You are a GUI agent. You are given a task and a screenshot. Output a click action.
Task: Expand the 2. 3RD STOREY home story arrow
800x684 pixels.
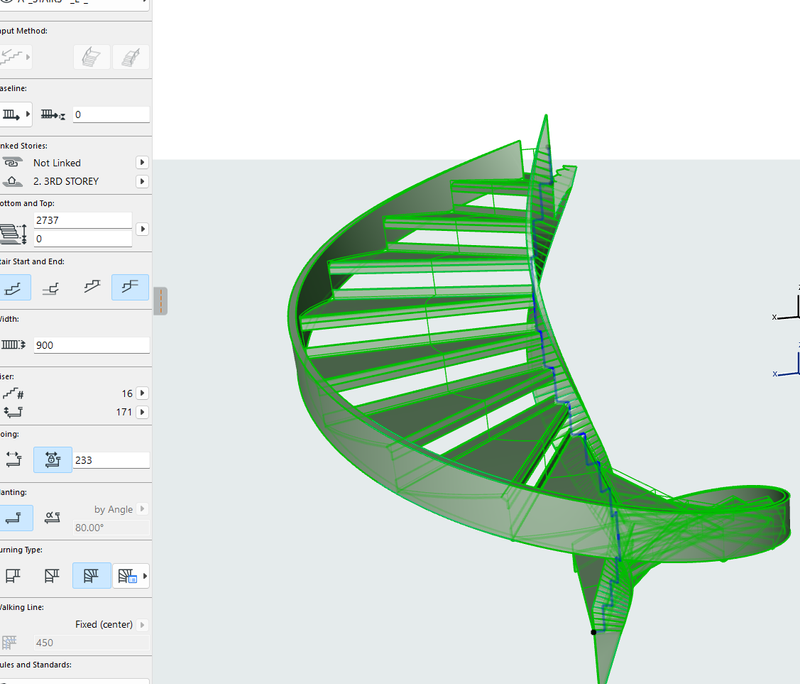(142, 181)
